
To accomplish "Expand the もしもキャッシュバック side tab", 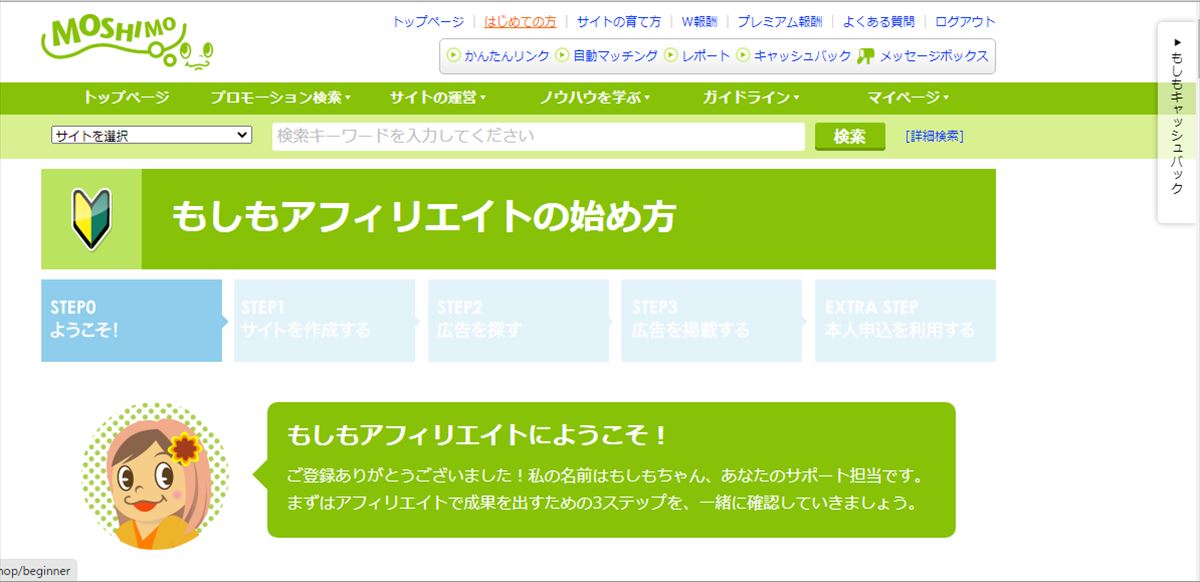I will (1177, 120).
